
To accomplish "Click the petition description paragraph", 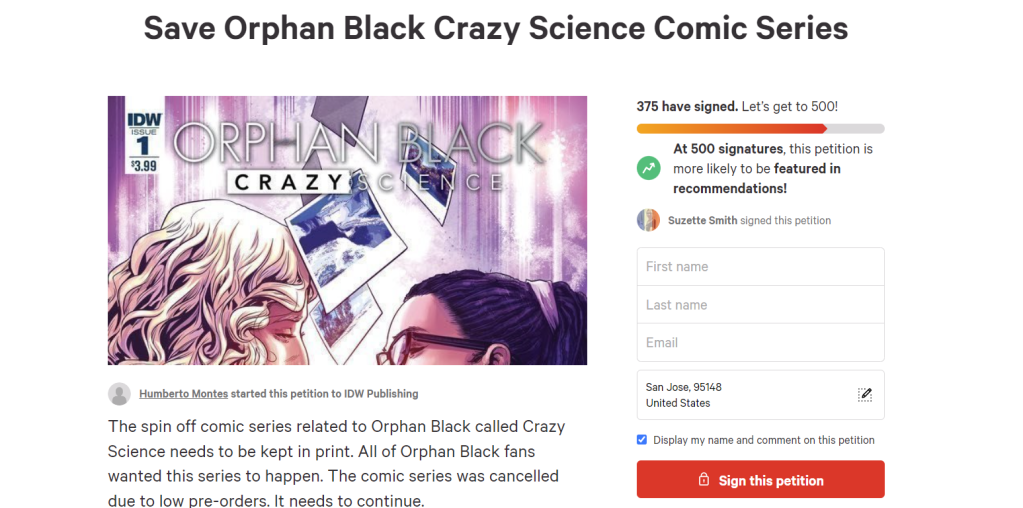I will [x=337, y=462].
